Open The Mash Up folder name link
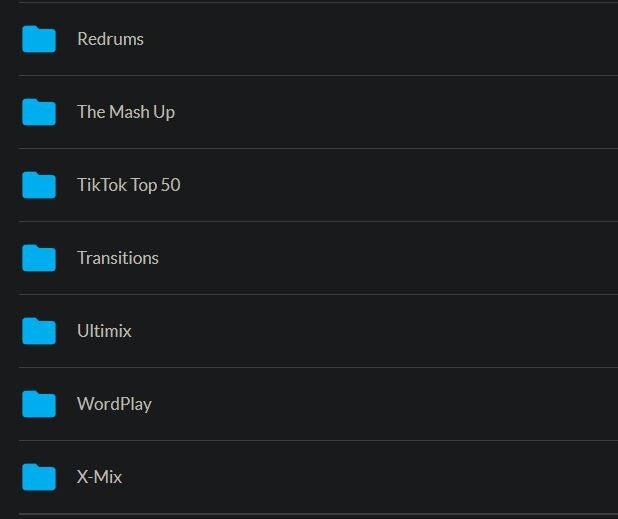618x519 pixels. (x=126, y=112)
